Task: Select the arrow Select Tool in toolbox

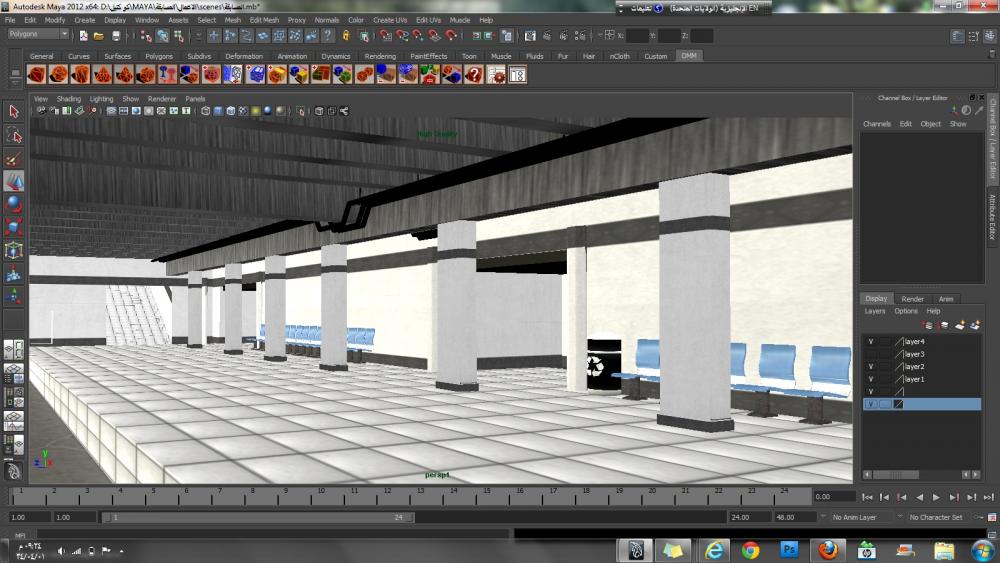Action: point(13,112)
